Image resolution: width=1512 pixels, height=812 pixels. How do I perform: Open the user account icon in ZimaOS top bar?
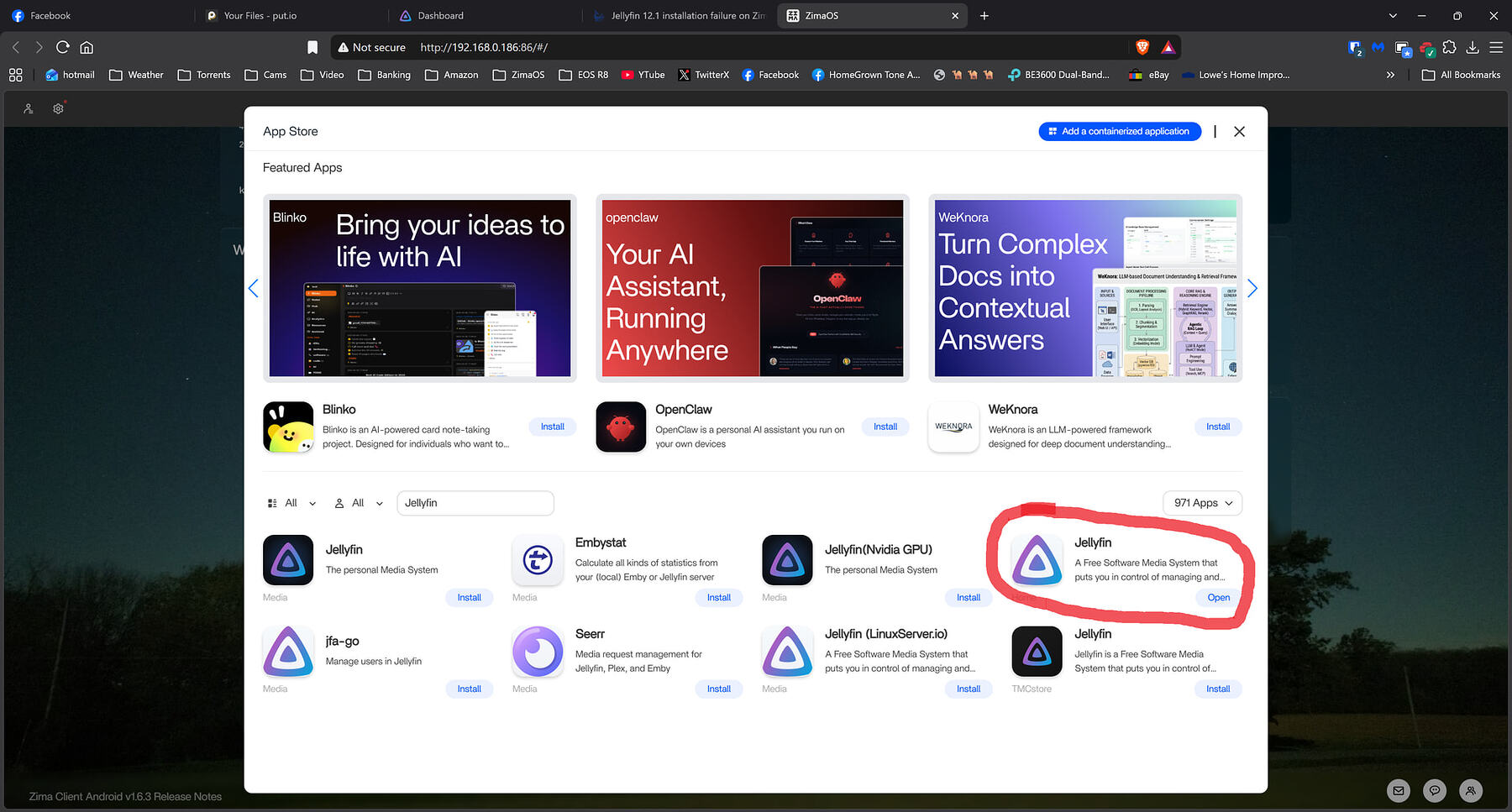click(x=28, y=108)
